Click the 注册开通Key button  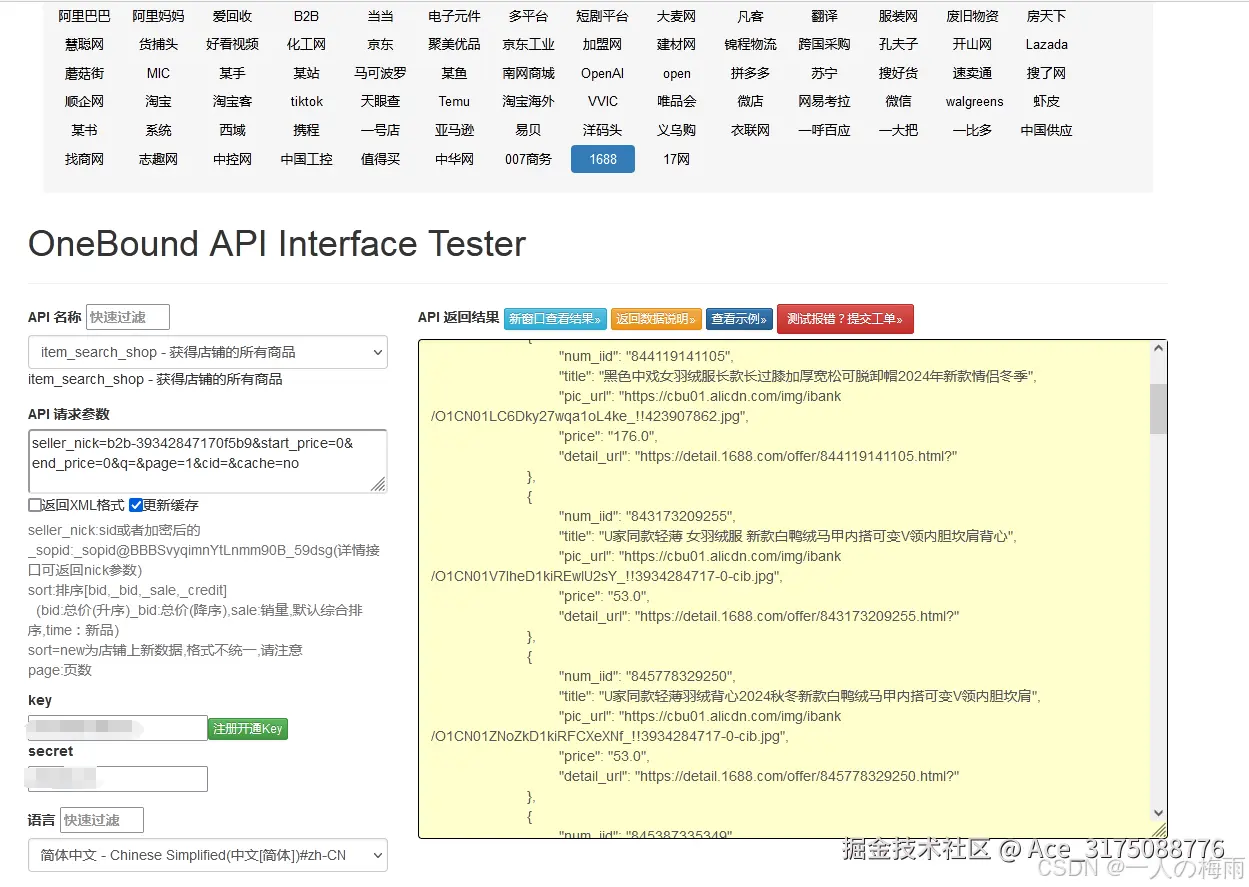[x=248, y=728]
